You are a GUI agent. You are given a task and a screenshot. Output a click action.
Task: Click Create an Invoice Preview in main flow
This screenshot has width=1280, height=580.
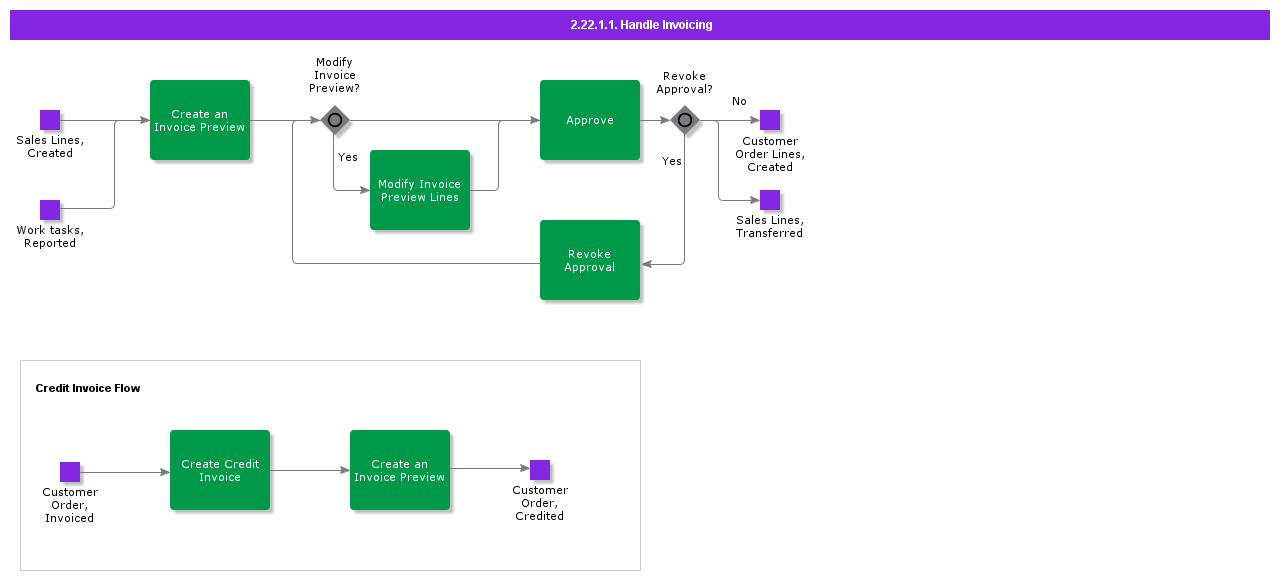tap(200, 120)
